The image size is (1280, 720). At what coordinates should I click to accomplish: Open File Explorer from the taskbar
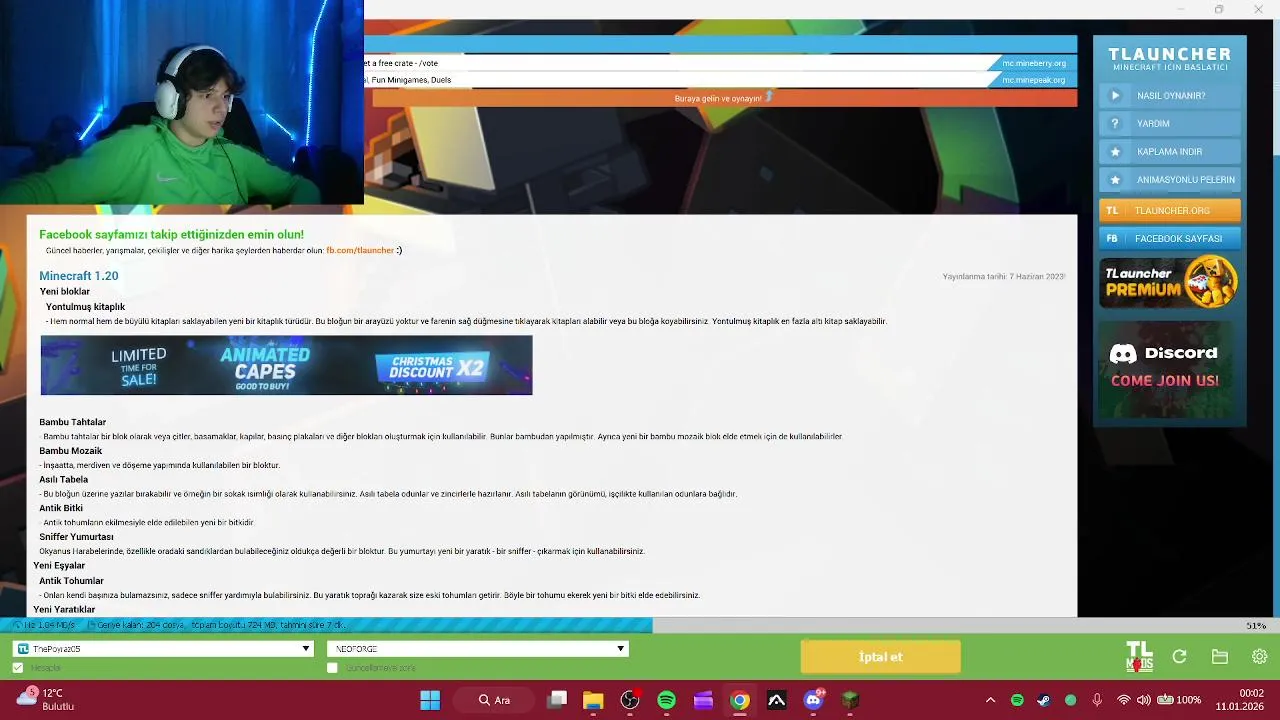tap(593, 700)
